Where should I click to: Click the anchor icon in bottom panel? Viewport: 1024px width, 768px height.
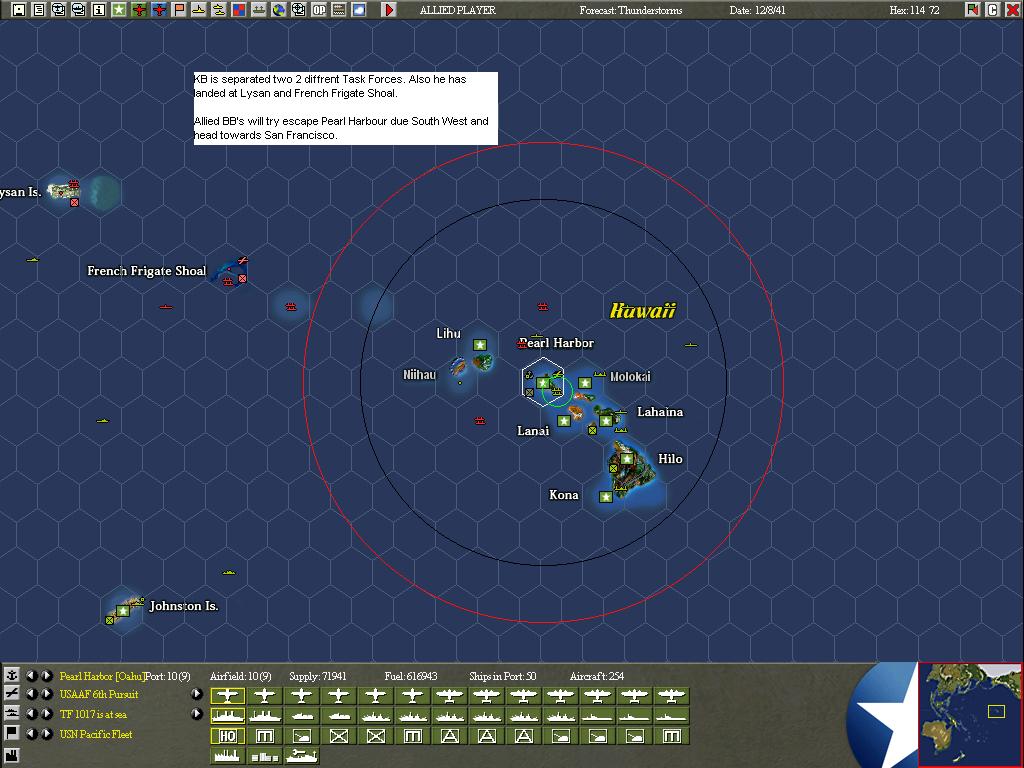point(11,675)
